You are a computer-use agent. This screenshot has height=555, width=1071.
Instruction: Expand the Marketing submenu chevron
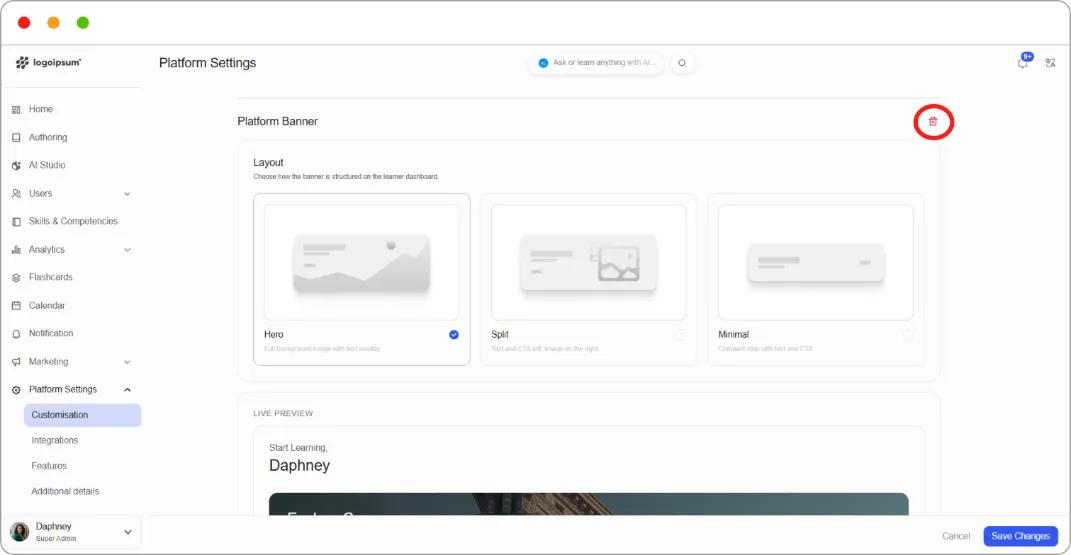[127, 362]
